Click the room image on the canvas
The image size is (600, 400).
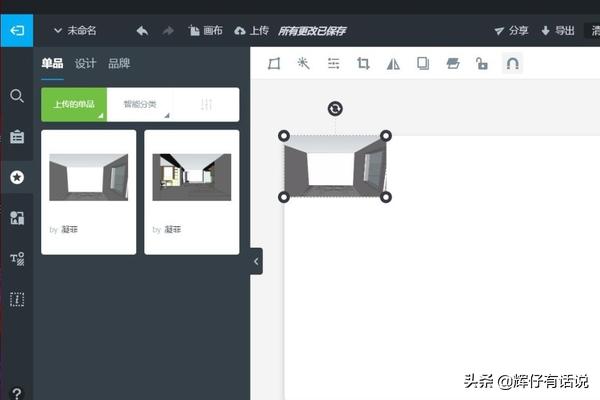click(335, 167)
